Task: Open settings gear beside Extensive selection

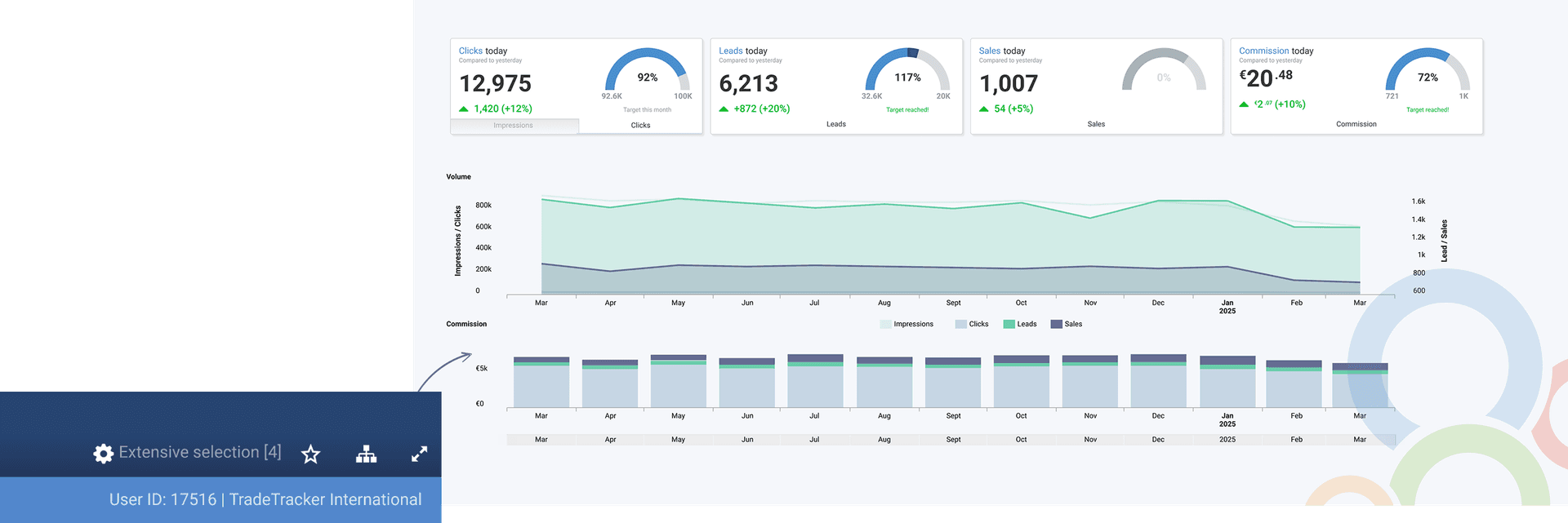Action: (x=104, y=454)
